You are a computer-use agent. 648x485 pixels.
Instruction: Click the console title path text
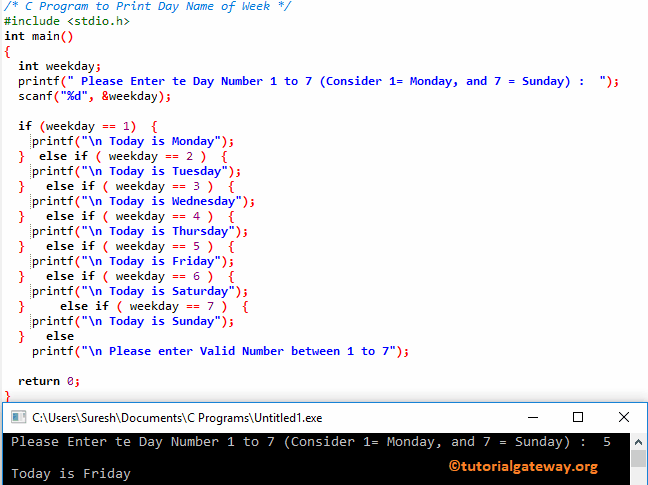[177, 418]
